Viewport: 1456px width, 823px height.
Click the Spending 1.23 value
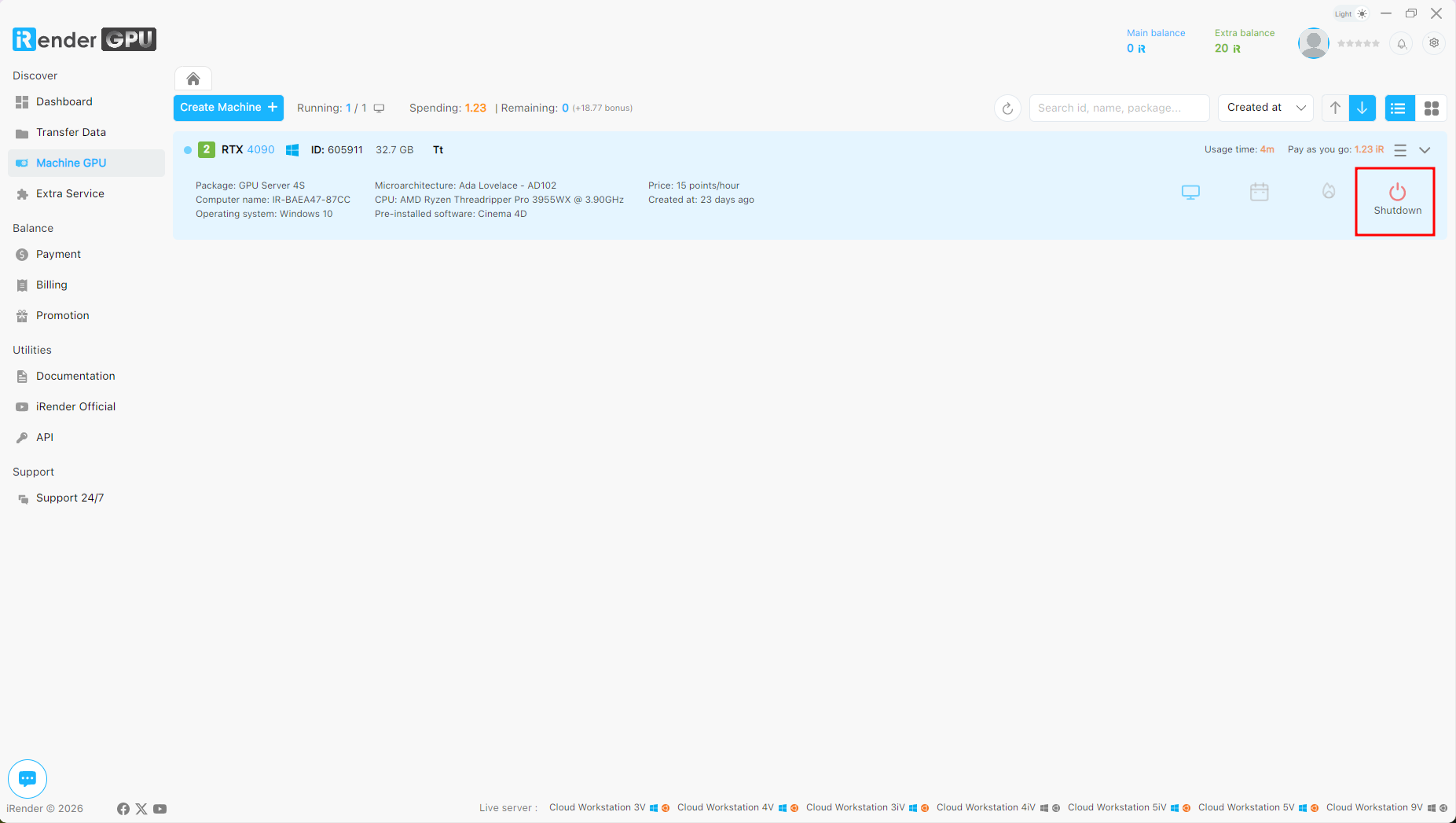475,108
